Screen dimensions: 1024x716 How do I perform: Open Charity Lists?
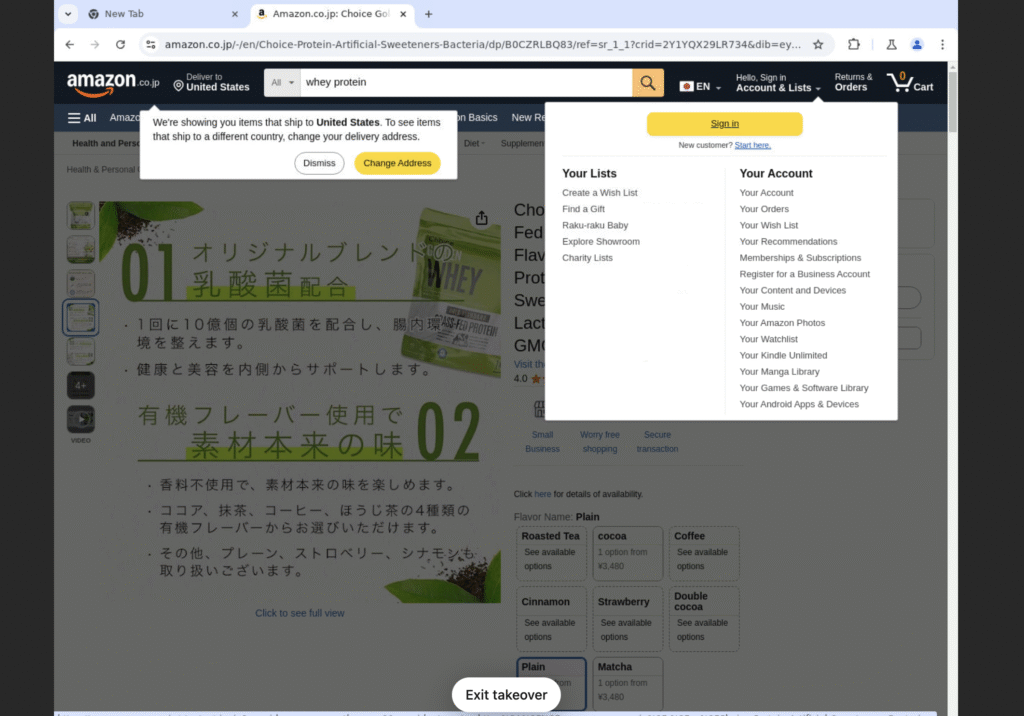tap(587, 258)
